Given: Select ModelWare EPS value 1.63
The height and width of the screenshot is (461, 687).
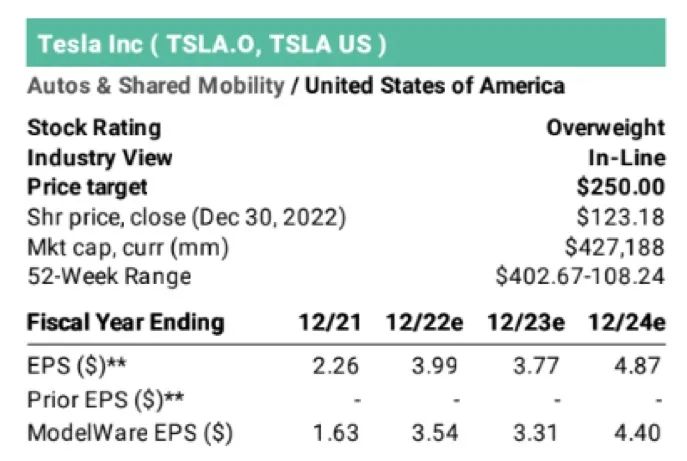Looking at the screenshot, I should 336,433.
